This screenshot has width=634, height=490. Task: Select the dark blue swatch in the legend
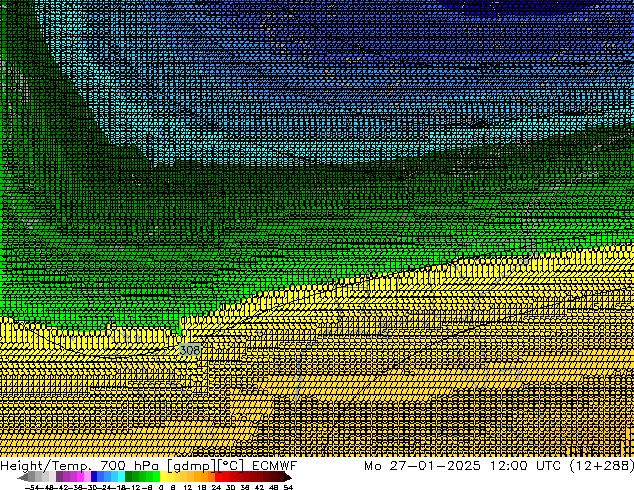94,477
